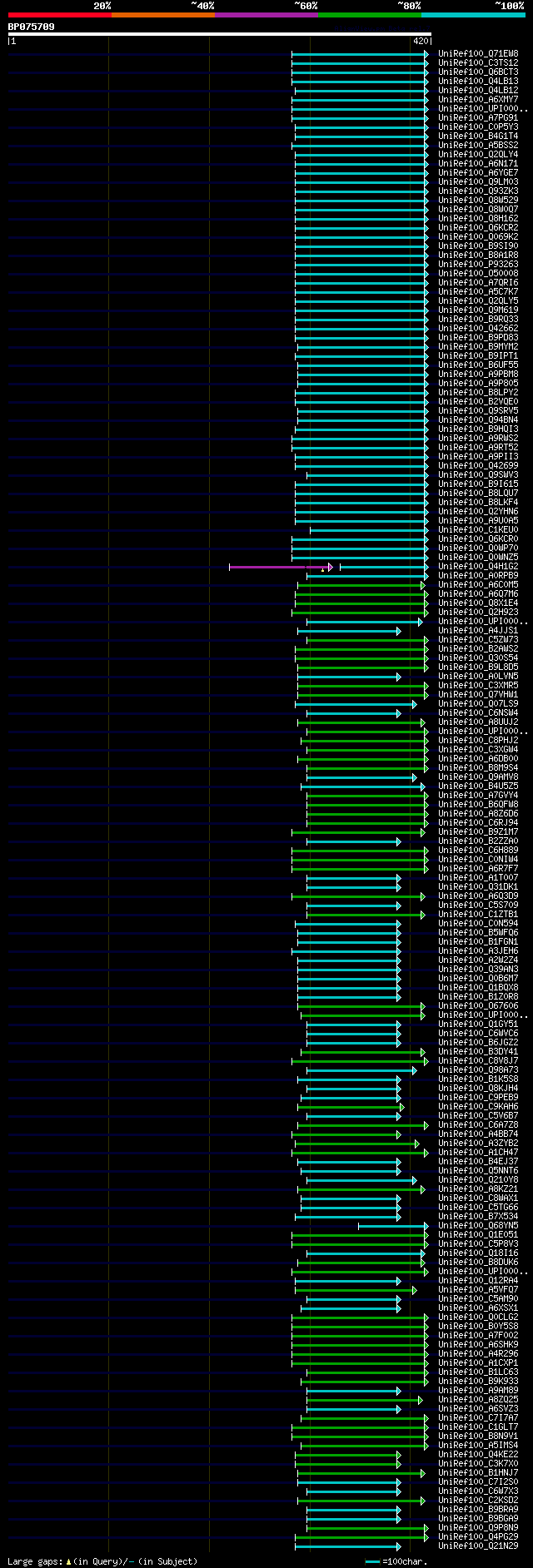Click label UniRef100_Q68YN5
The width and height of the screenshot is (533, 1568).
[x=478, y=1226]
